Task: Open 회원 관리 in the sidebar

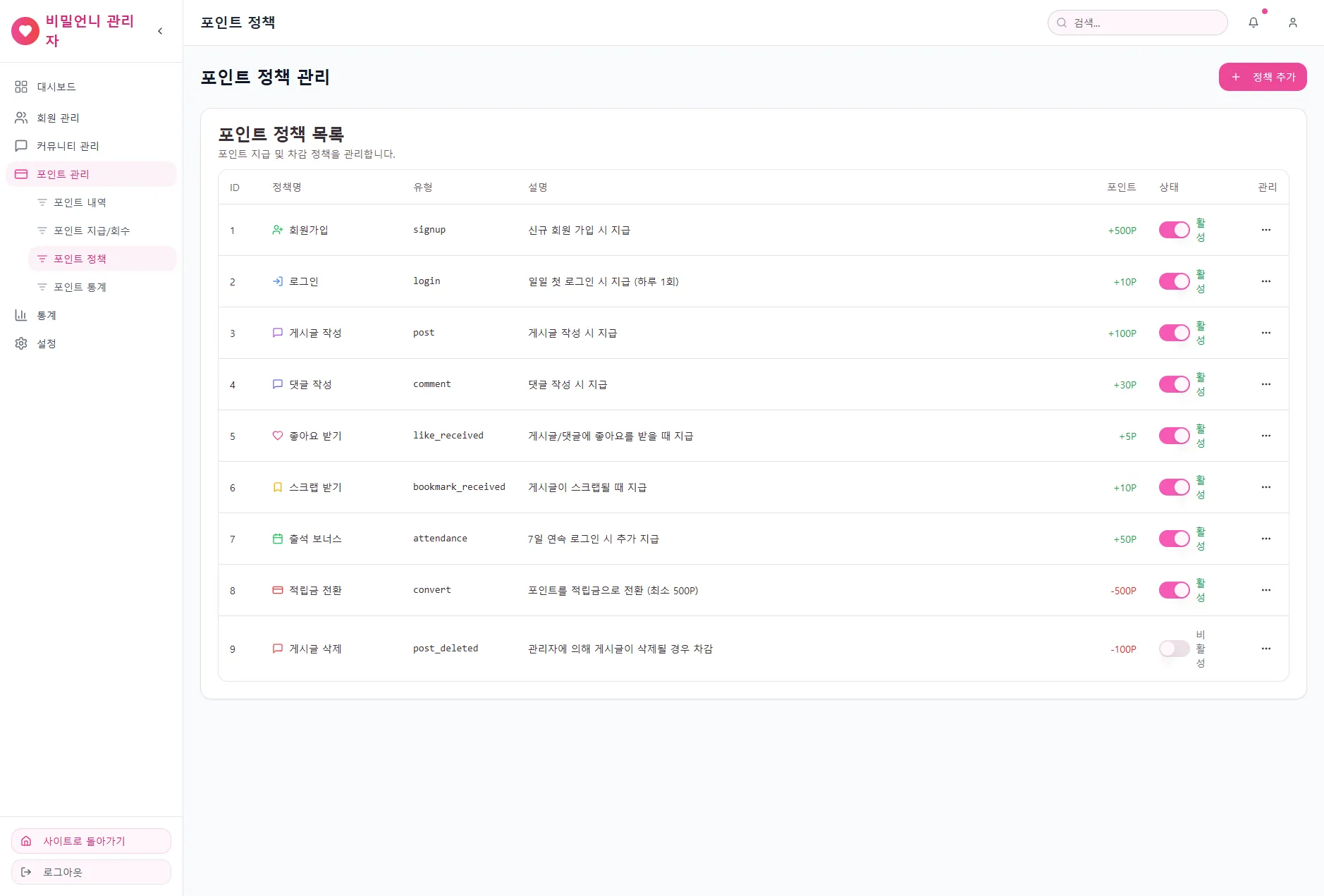Action: (x=91, y=118)
